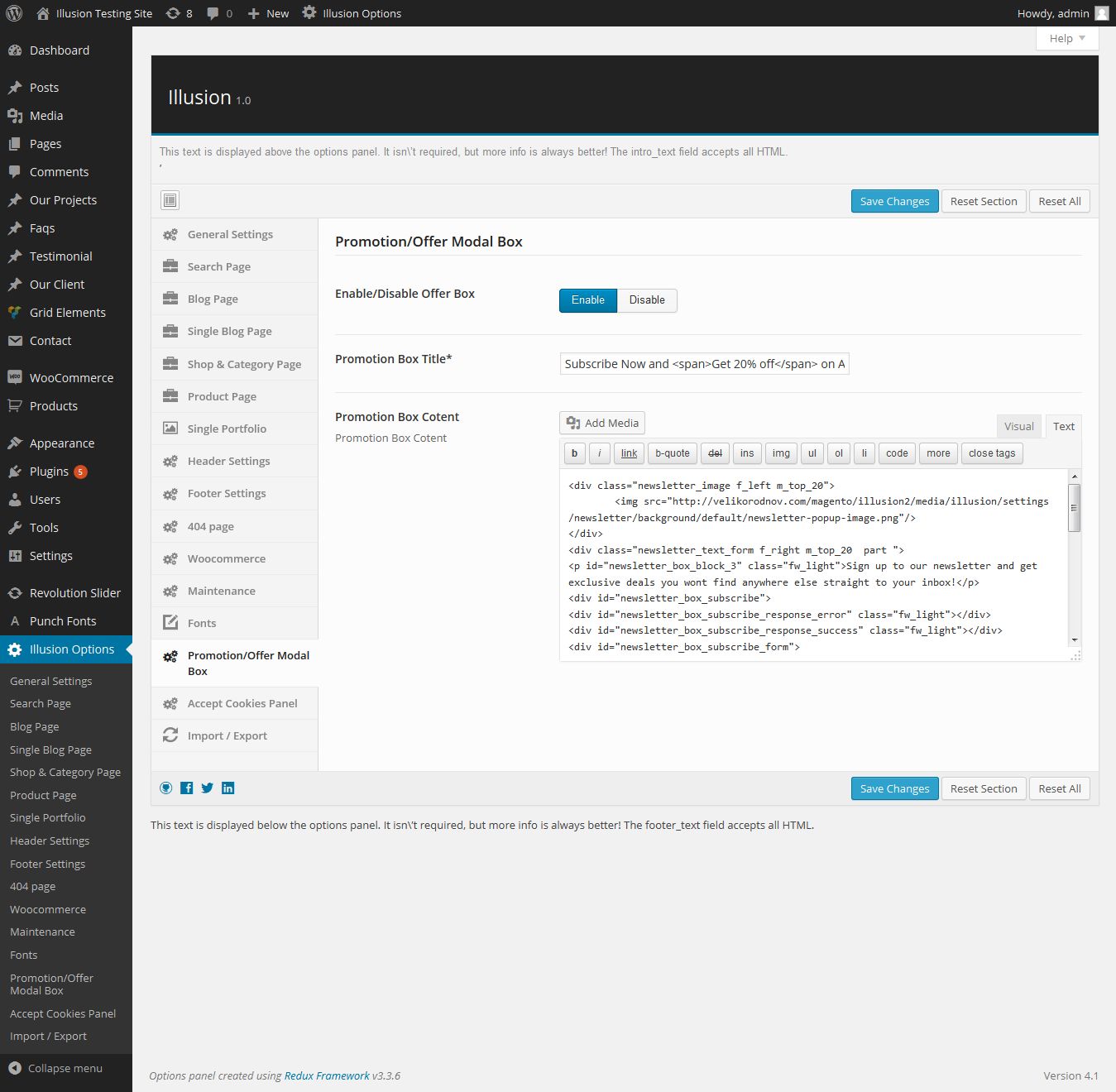This screenshot has height=1092, width=1116.
Task: Click the Contact envelope icon in sidebar
Action: click(15, 340)
